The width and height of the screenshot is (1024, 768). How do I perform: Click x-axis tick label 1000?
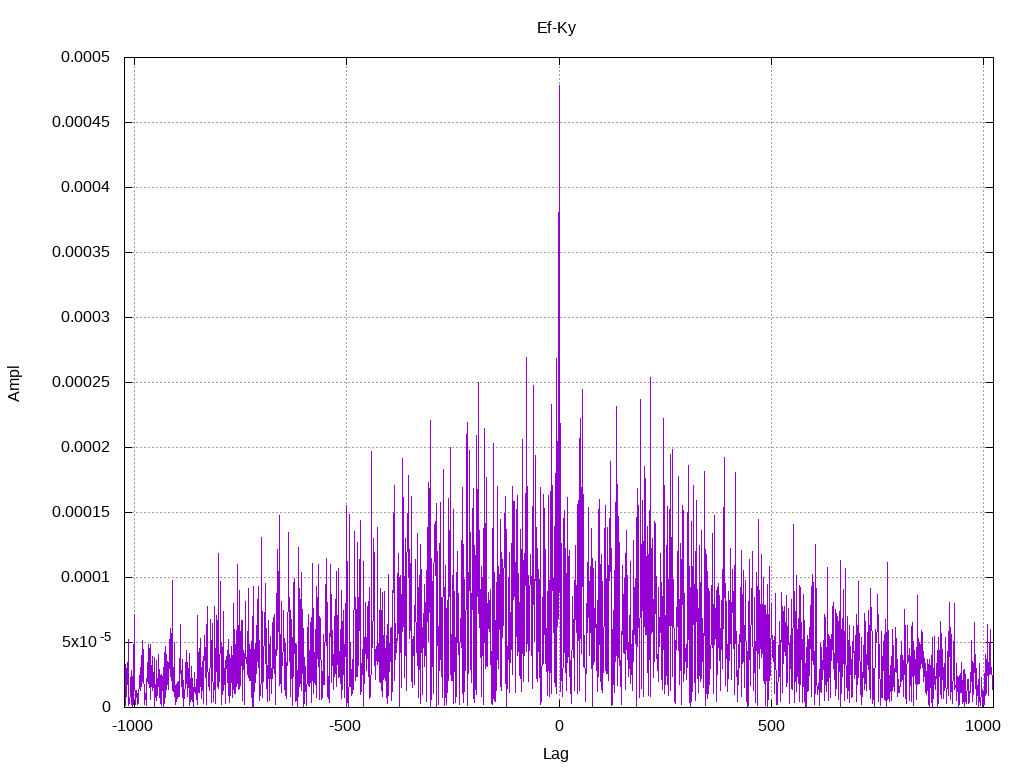pyautogui.click(x=983, y=726)
